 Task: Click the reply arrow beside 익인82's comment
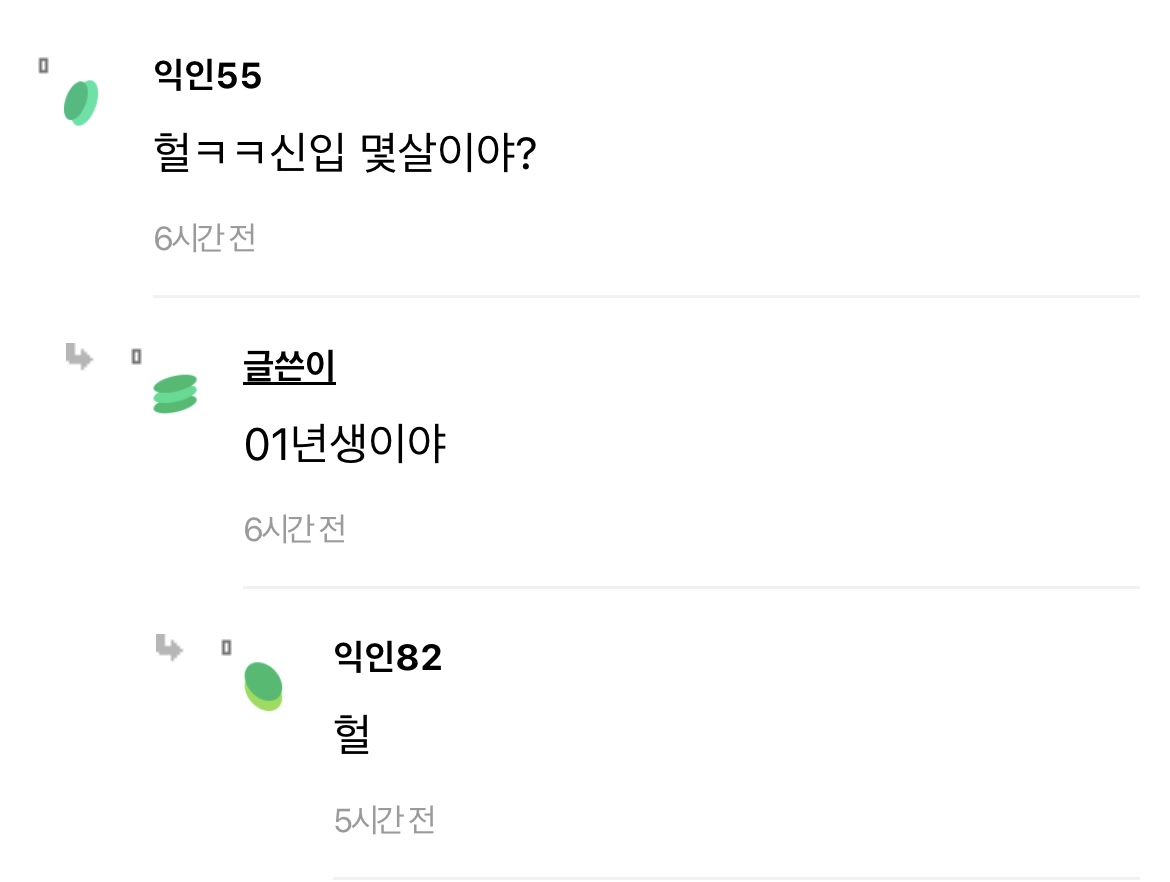coord(169,648)
